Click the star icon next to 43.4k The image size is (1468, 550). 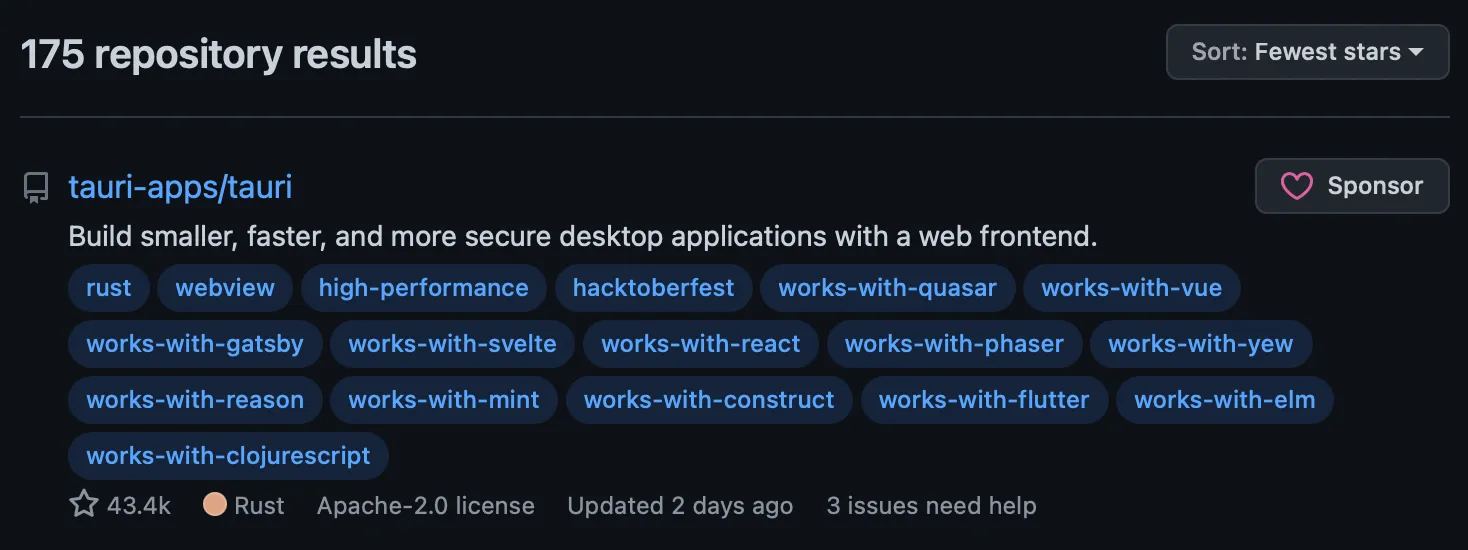pos(84,505)
